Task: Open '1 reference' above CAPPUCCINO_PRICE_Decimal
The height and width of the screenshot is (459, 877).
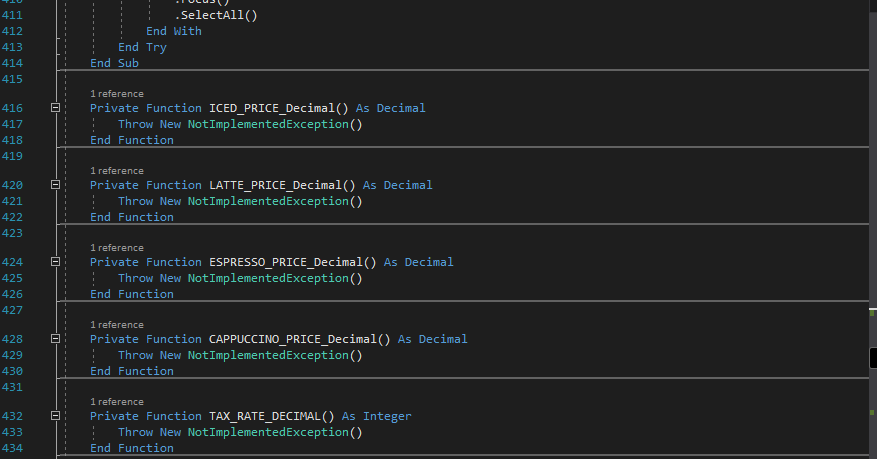Action: [x=117, y=325]
